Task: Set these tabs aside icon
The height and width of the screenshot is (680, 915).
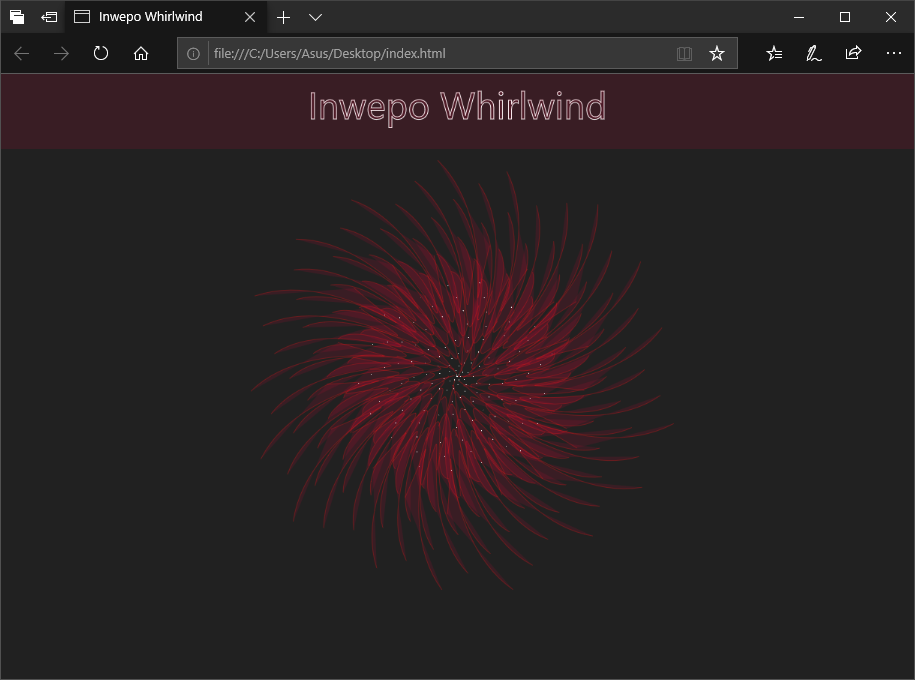Action: click(49, 17)
